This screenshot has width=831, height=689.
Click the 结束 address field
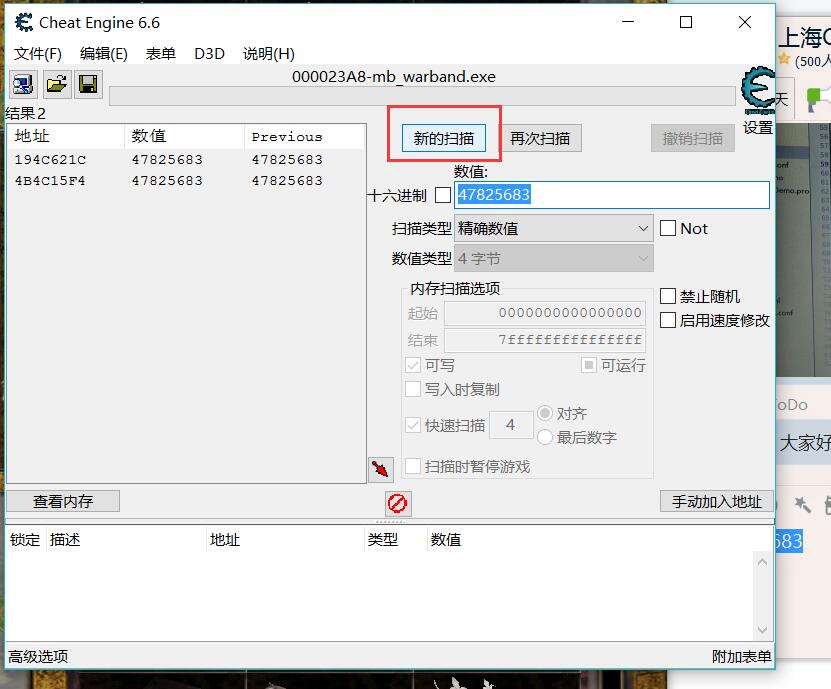click(545, 340)
